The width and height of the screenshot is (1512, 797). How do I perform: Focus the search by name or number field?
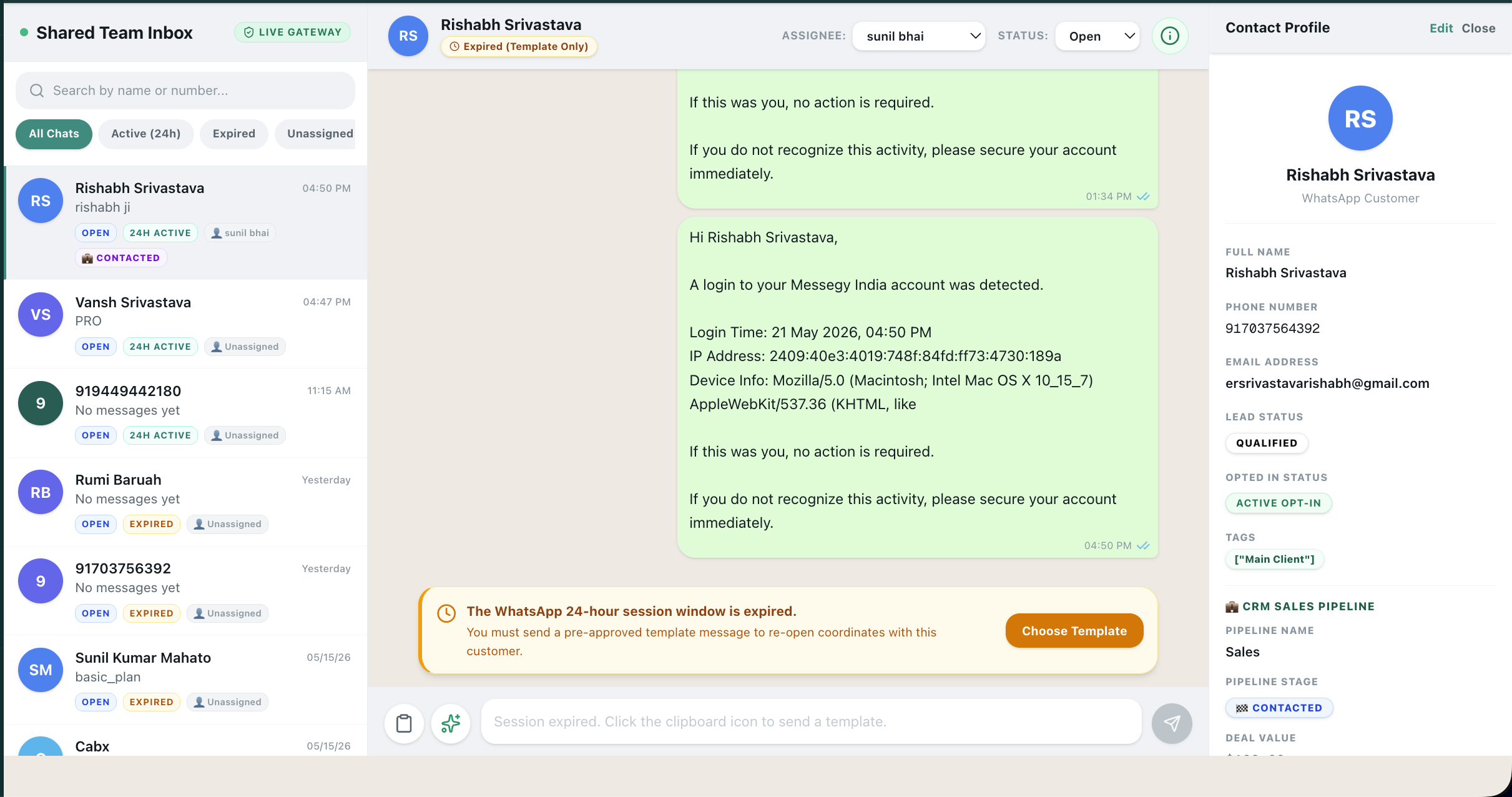click(x=185, y=91)
